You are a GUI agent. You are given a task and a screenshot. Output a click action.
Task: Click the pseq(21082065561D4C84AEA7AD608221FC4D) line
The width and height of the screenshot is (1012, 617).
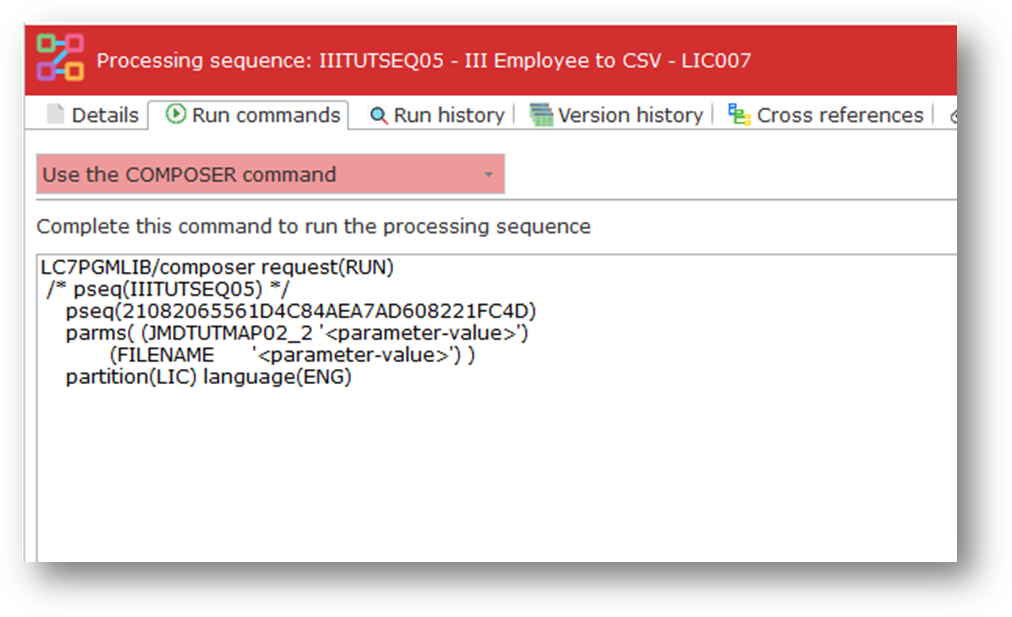[301, 311]
